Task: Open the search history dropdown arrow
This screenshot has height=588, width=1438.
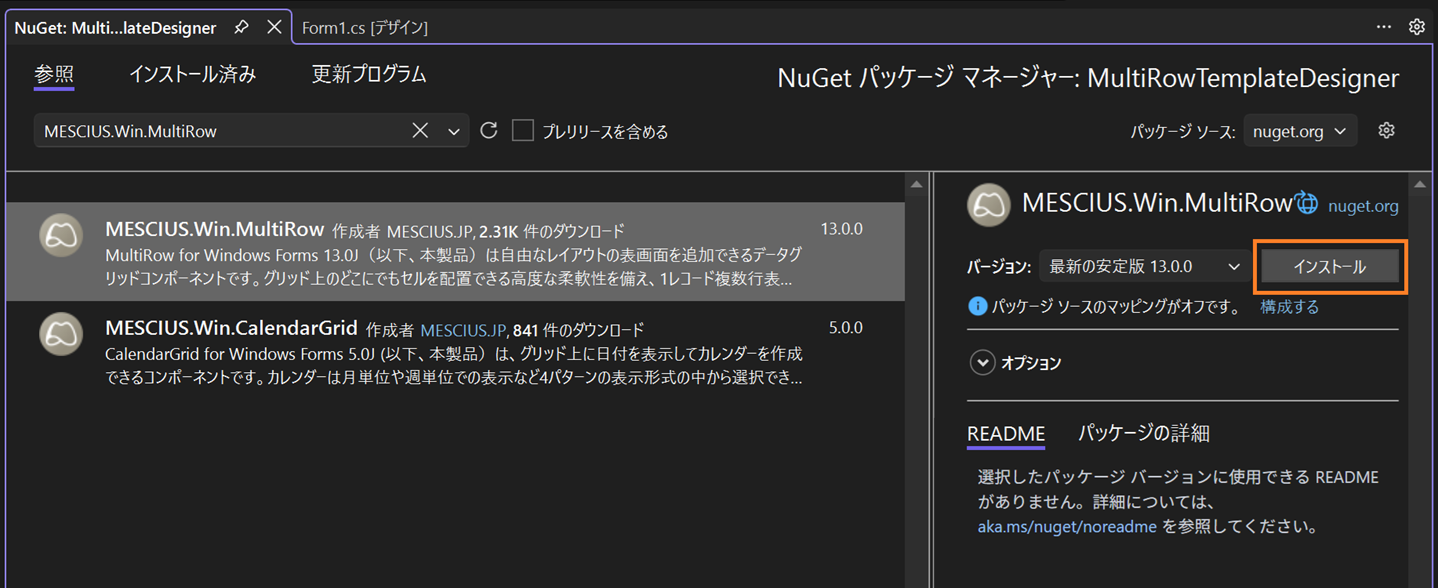Action: pos(454,131)
